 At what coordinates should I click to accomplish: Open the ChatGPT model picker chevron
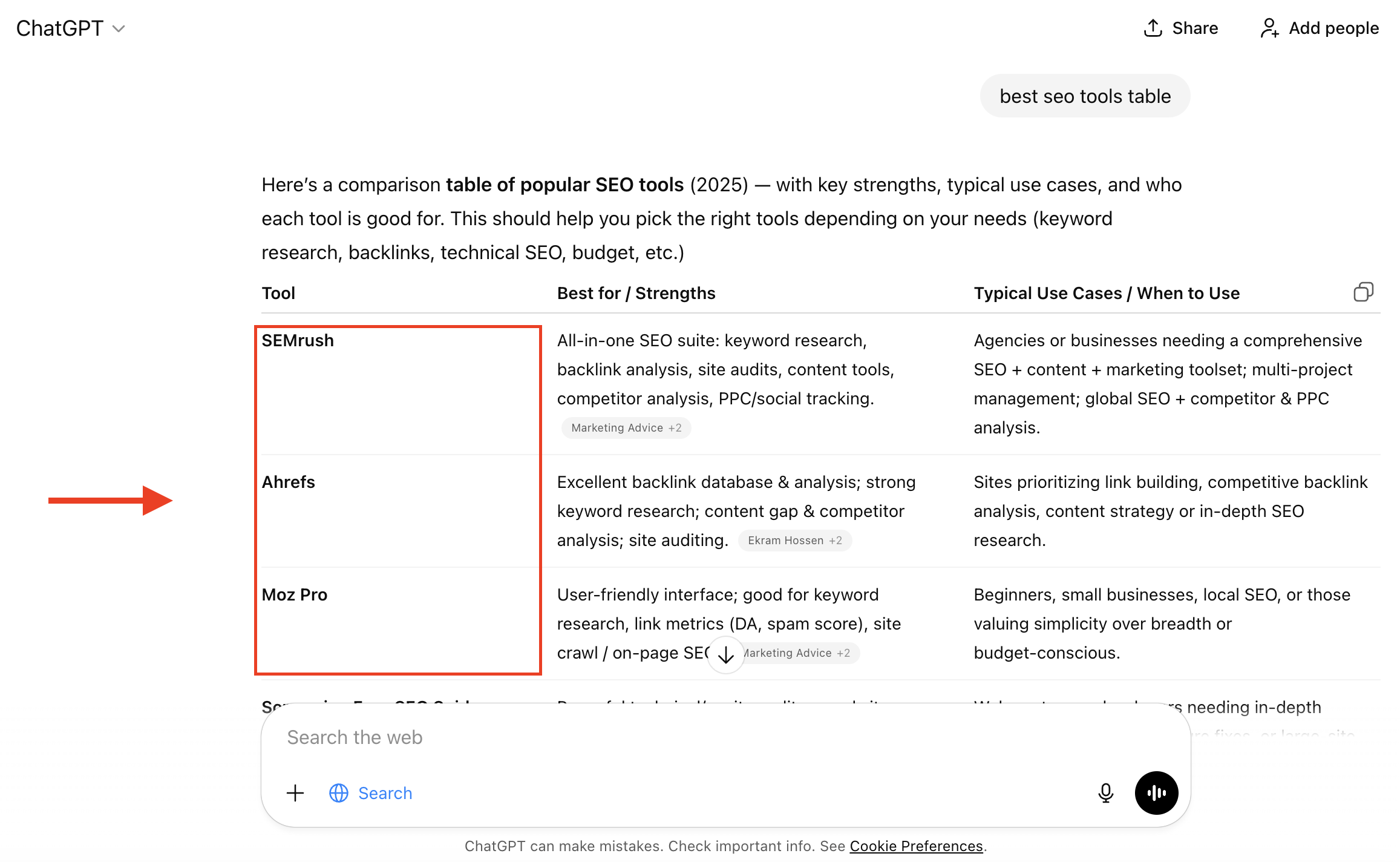[x=119, y=28]
